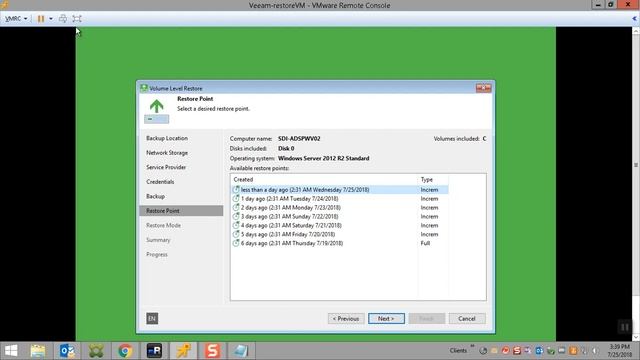This screenshot has height=360, width=640.
Task: Click the Send Ctrl+Alt+Del toolbar icon
Action: click(x=63, y=19)
